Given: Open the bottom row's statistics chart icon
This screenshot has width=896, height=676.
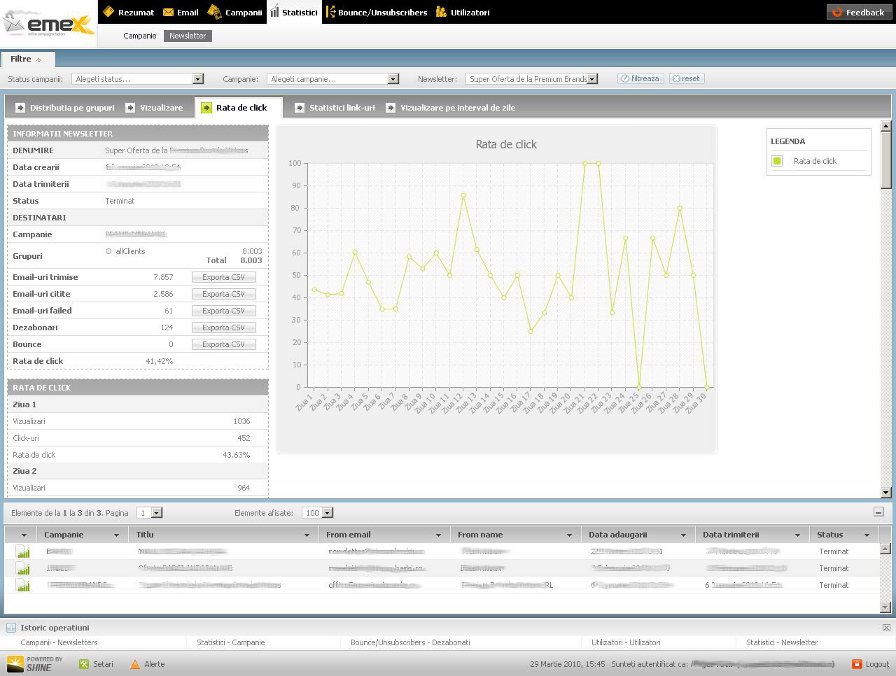Looking at the screenshot, I should click(x=23, y=585).
